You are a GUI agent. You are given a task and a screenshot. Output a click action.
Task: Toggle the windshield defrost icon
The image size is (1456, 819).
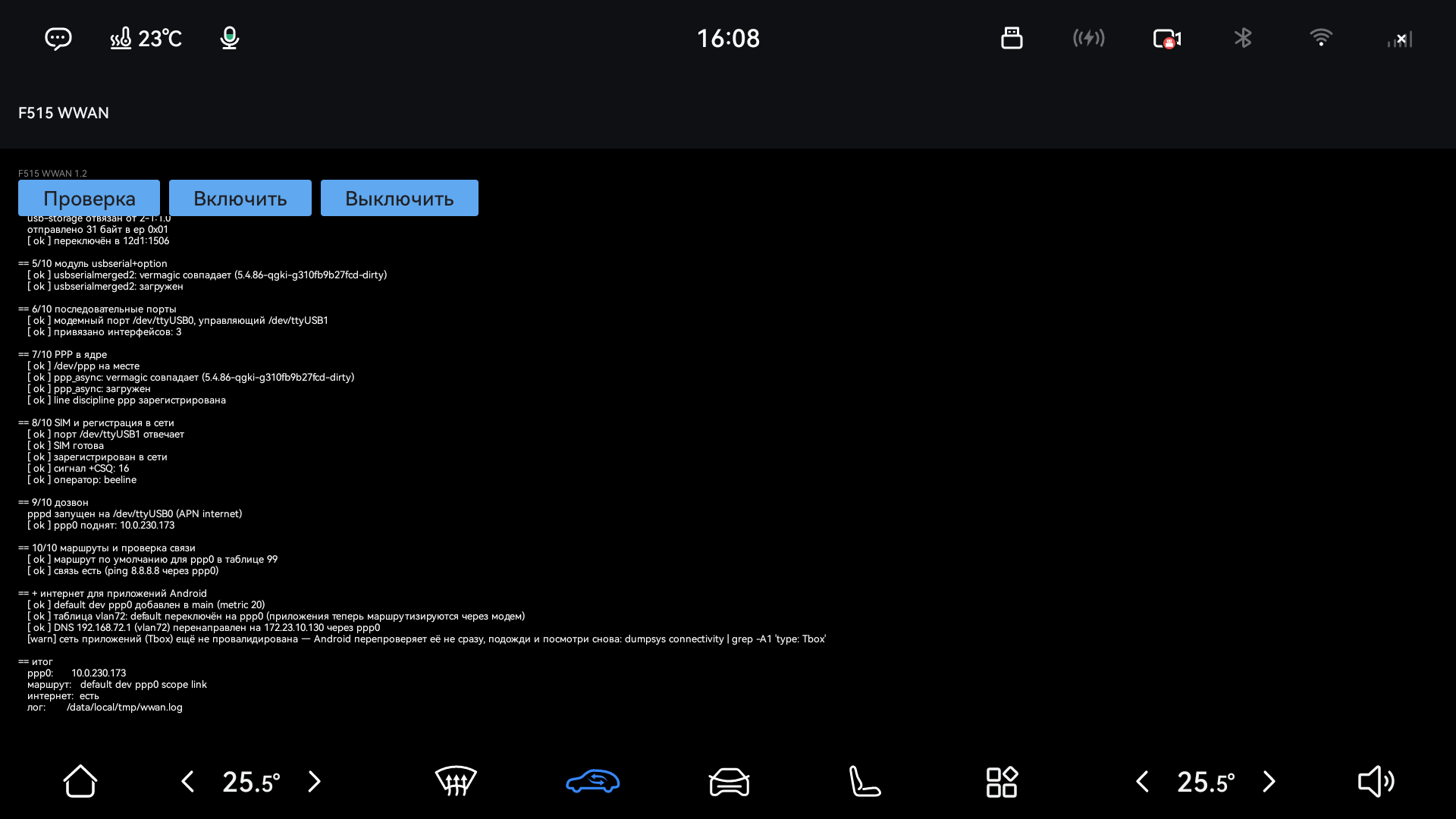click(x=456, y=781)
